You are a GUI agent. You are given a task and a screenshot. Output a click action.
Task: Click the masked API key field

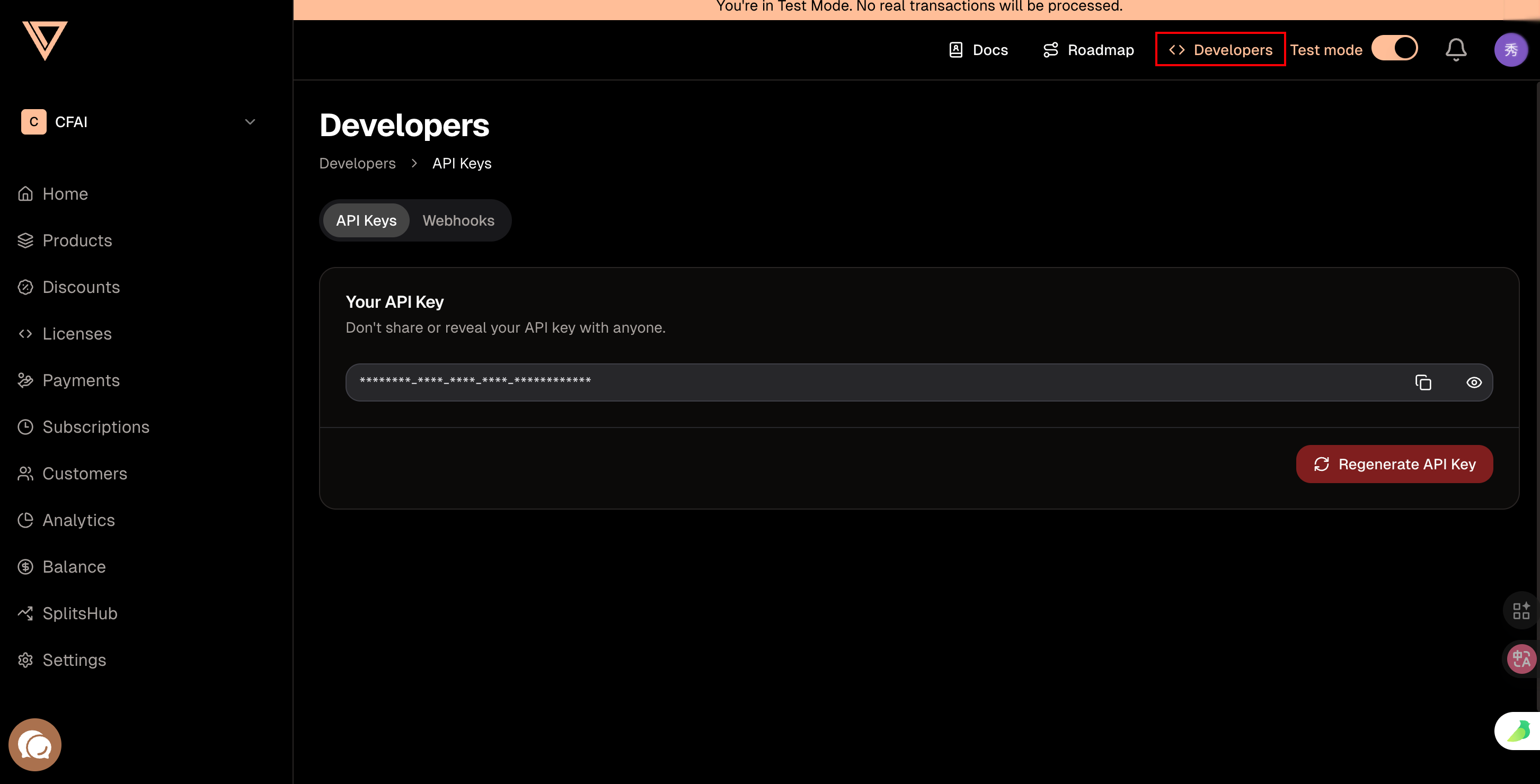pos(837,382)
